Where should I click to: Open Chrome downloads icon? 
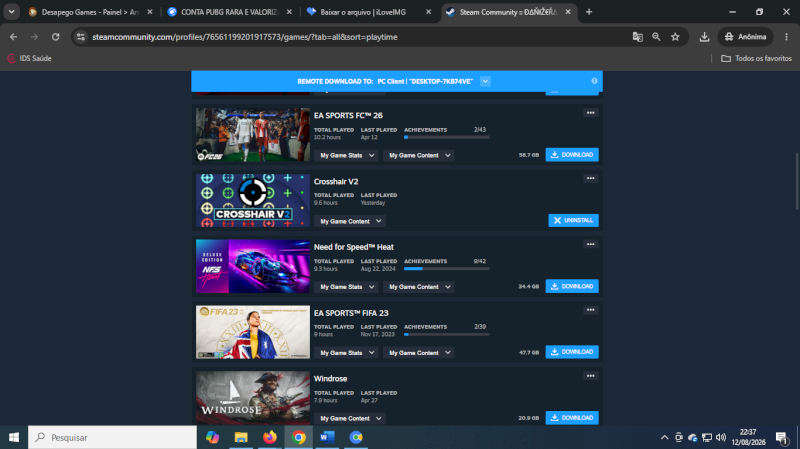point(704,37)
